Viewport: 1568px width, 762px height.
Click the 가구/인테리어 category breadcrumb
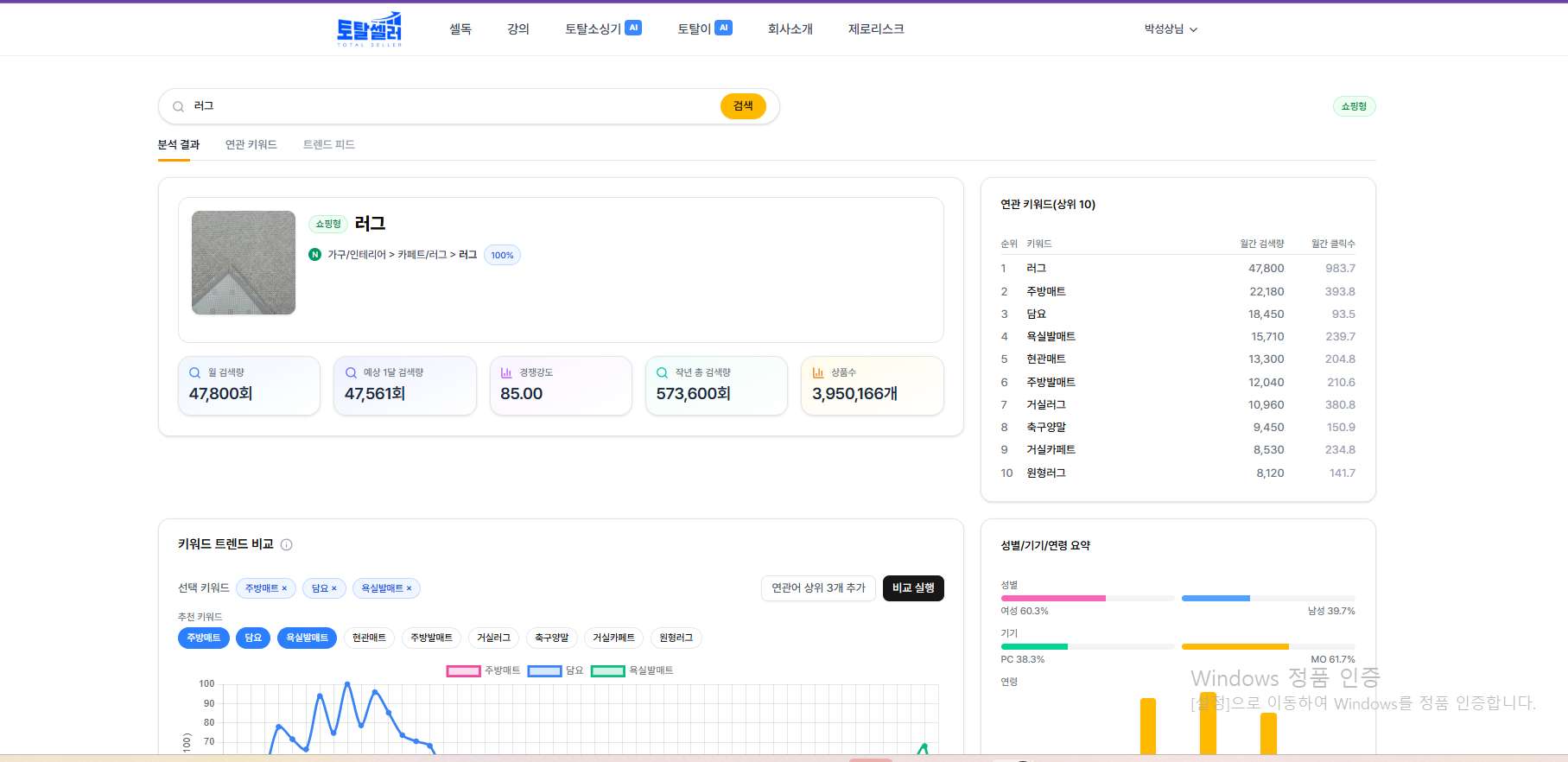click(x=357, y=255)
